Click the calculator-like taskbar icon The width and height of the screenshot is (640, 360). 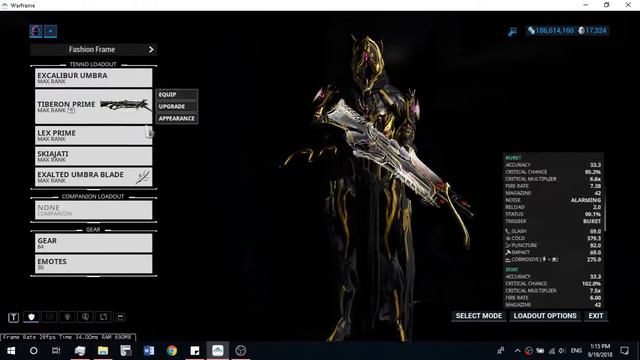[x=126, y=351]
